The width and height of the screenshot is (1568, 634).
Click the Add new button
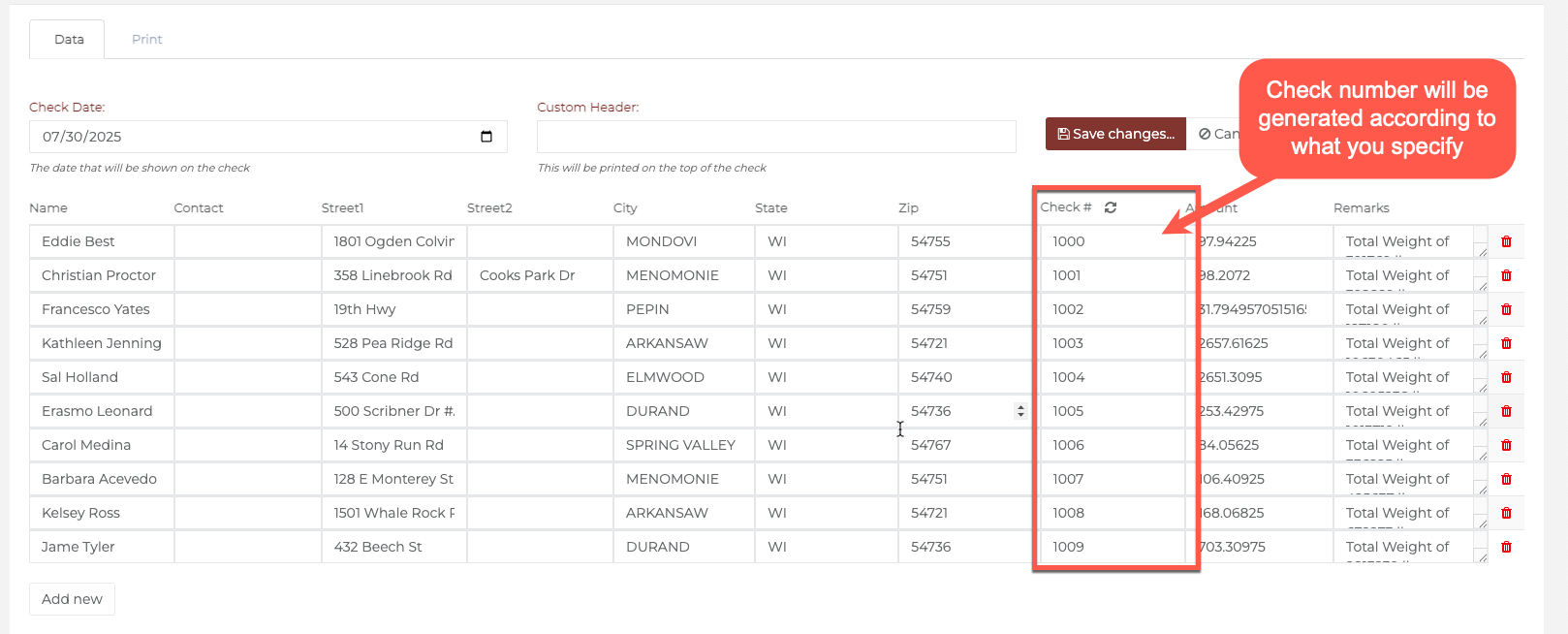(72, 599)
